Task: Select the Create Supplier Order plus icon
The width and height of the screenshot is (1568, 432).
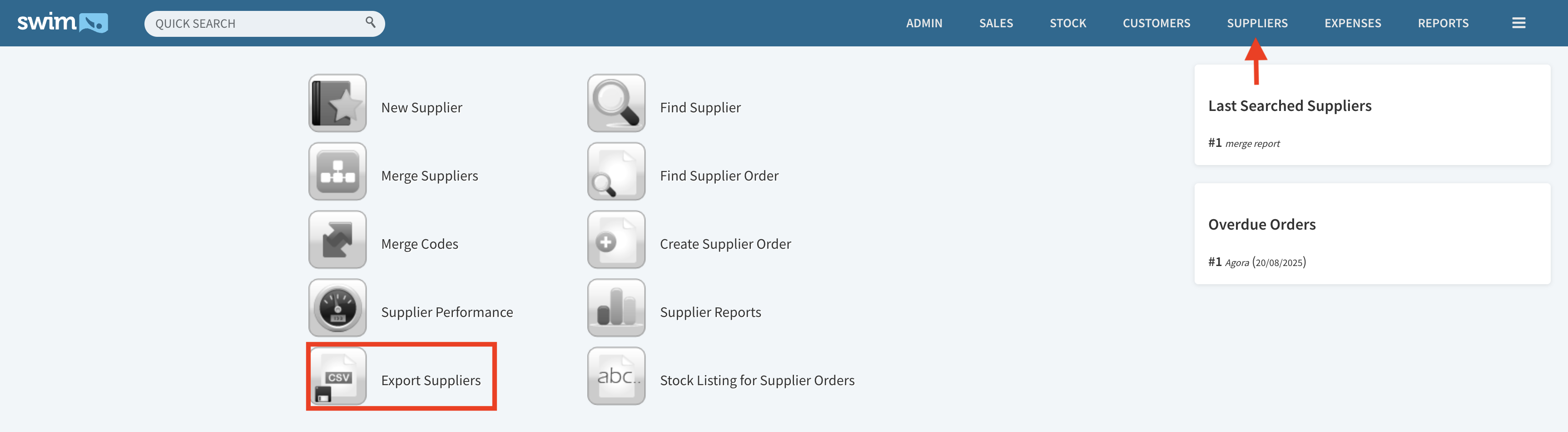Action: tap(616, 240)
